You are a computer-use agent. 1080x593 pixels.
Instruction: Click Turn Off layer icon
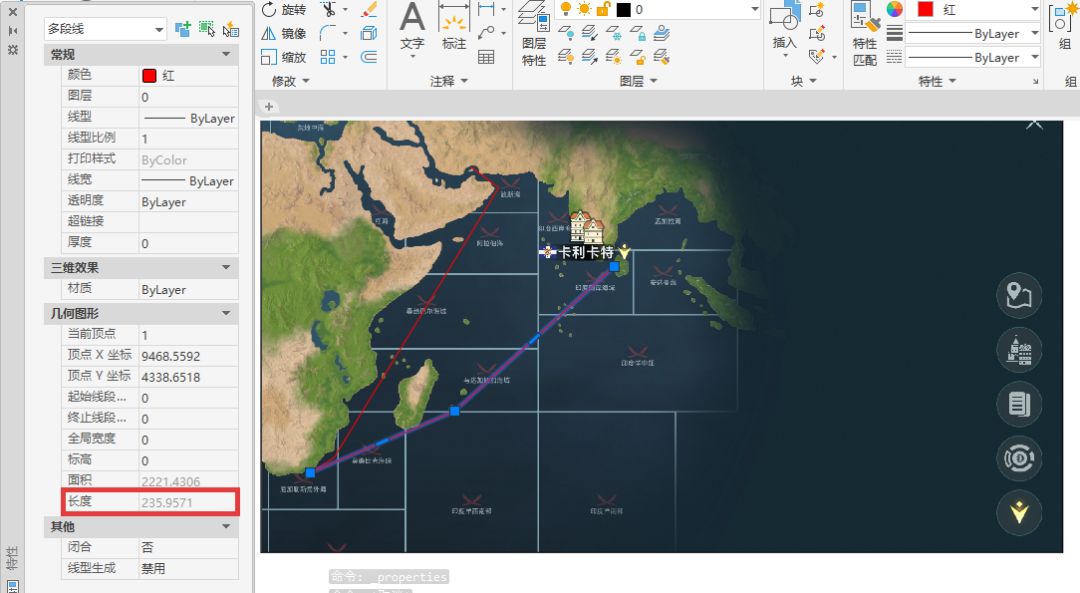click(565, 33)
